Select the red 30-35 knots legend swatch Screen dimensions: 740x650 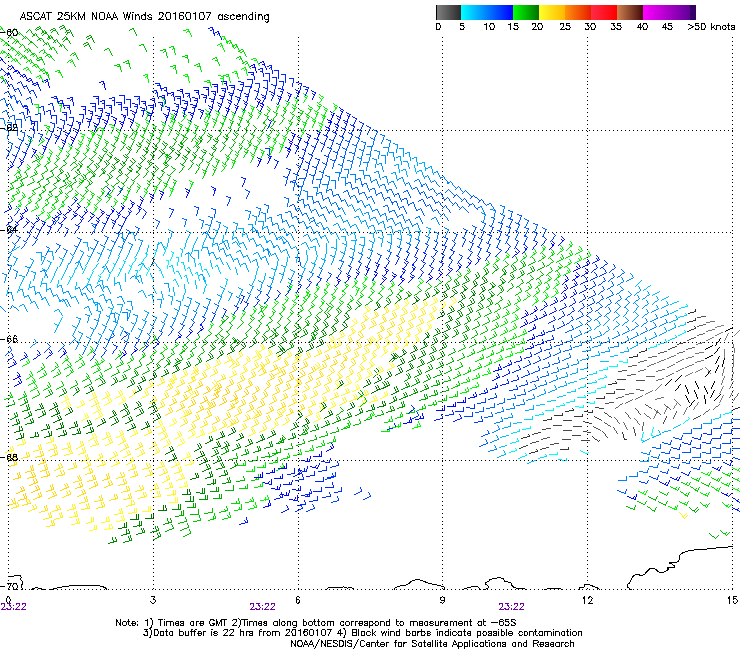pos(604,12)
